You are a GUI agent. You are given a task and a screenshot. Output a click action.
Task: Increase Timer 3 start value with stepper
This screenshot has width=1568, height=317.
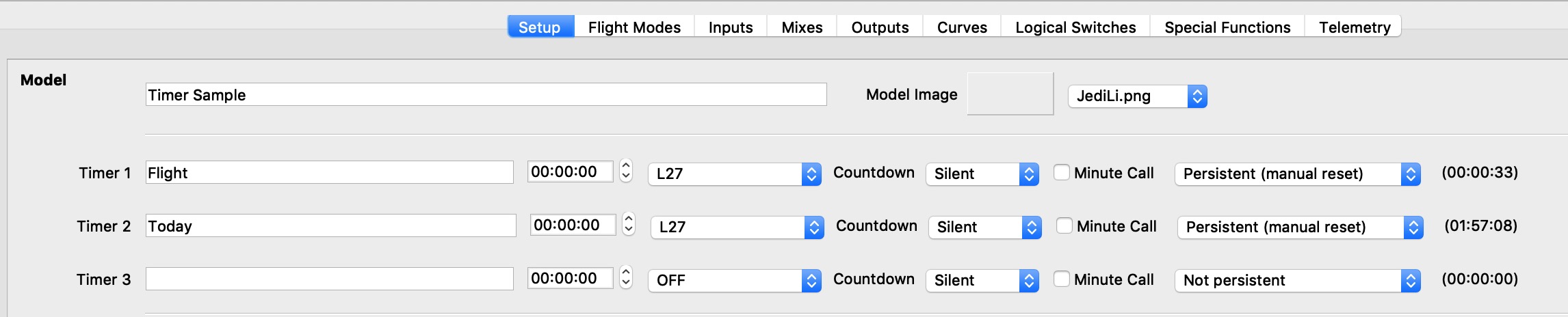(626, 271)
